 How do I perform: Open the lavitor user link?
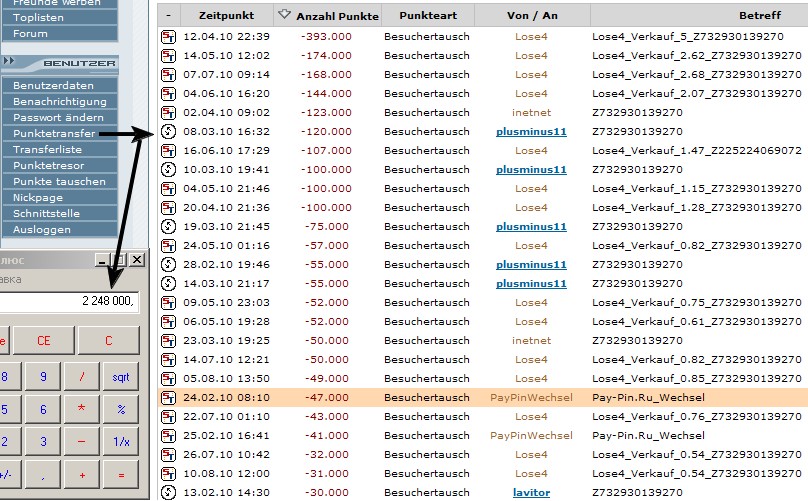(x=531, y=493)
